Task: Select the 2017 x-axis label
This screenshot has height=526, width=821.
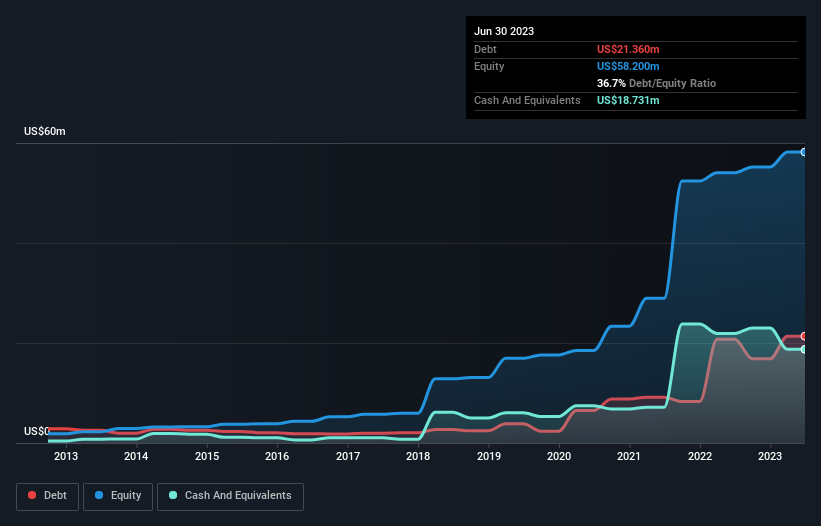Action: (348, 456)
